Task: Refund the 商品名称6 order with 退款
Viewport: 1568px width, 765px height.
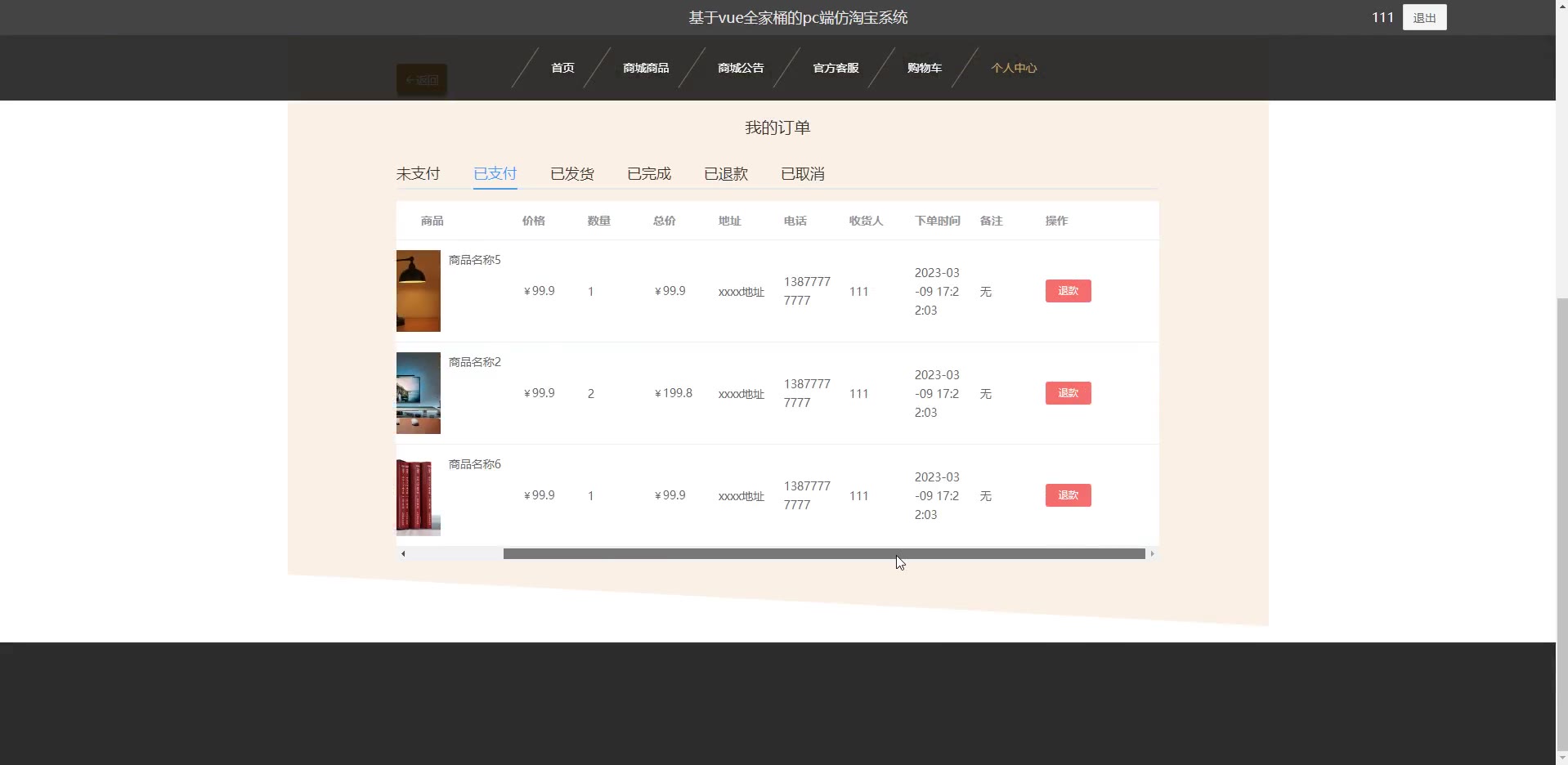Action: 1068,495
